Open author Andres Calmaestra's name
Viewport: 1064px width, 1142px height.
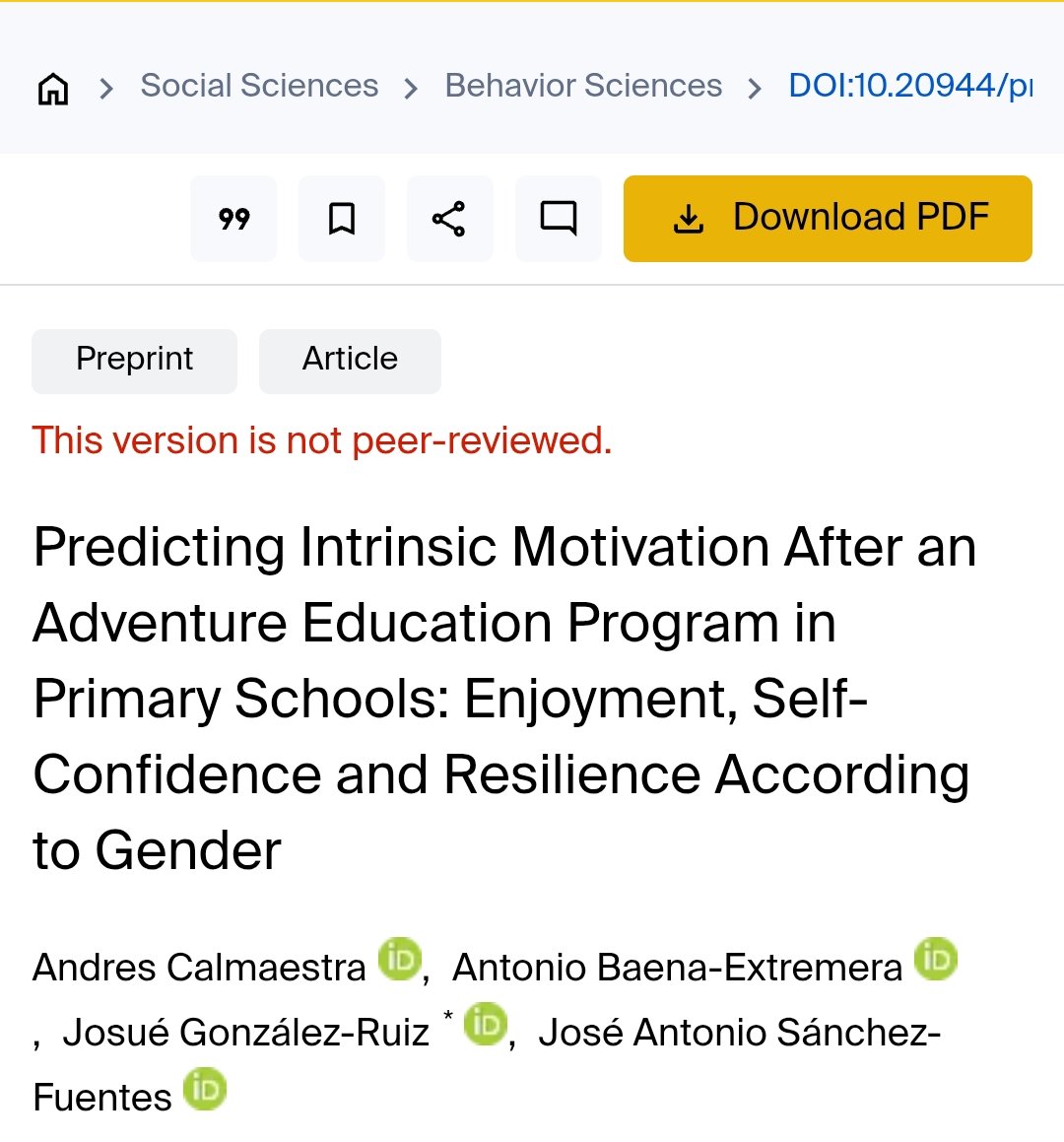point(199,968)
